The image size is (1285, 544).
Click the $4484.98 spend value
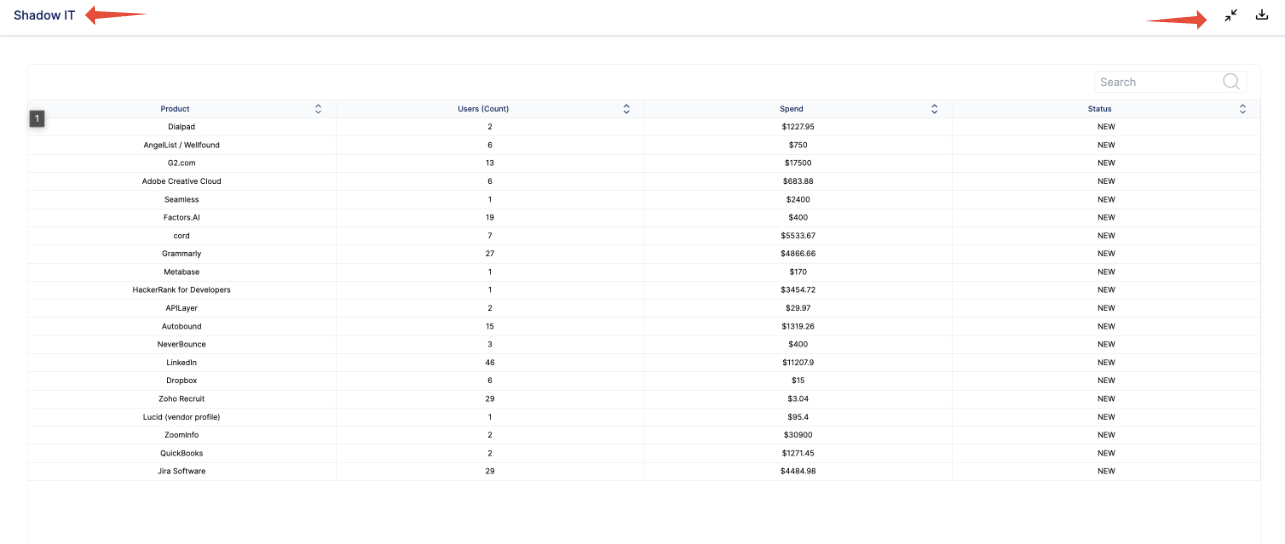798,470
